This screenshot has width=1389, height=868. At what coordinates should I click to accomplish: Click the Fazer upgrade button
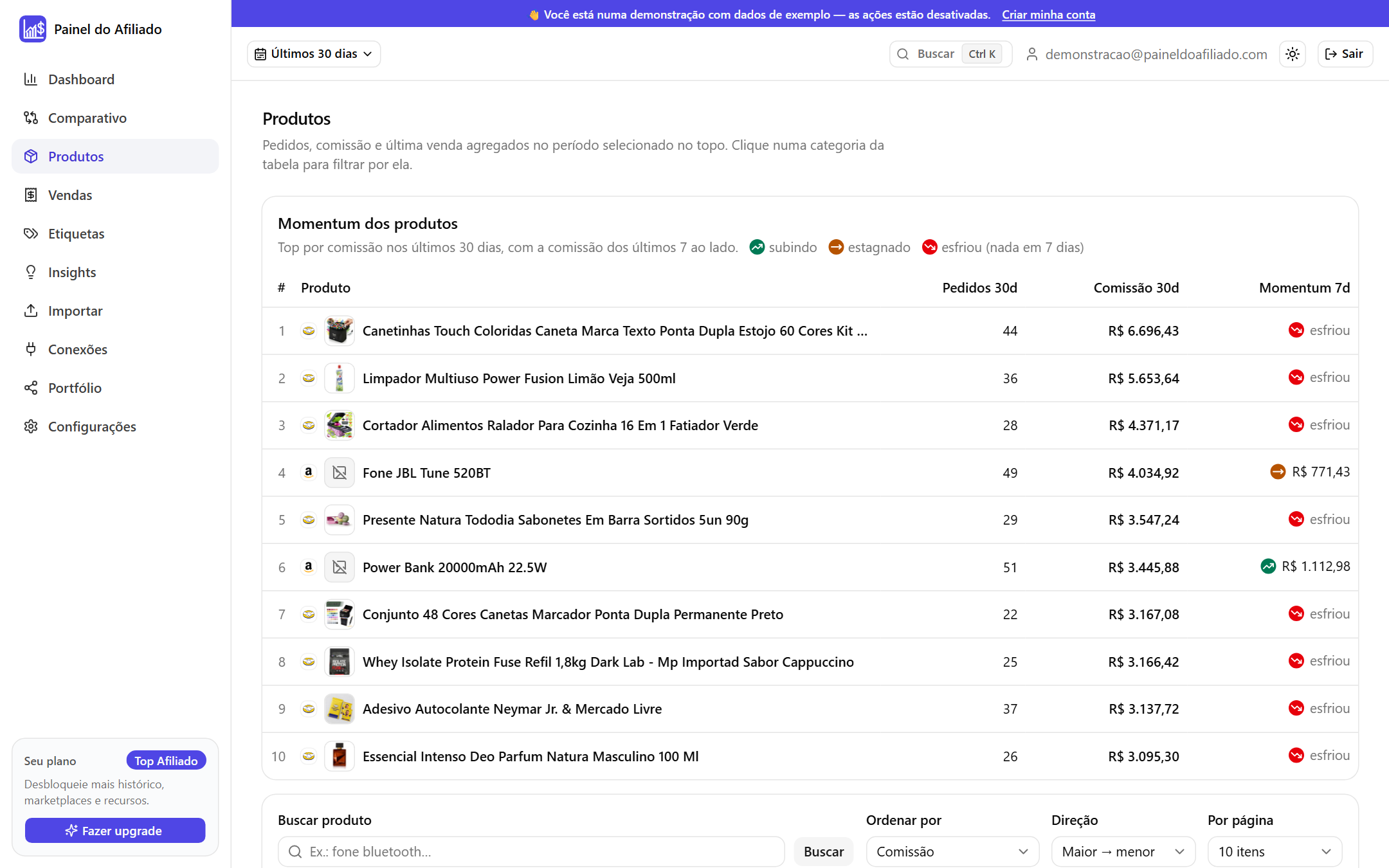point(115,831)
